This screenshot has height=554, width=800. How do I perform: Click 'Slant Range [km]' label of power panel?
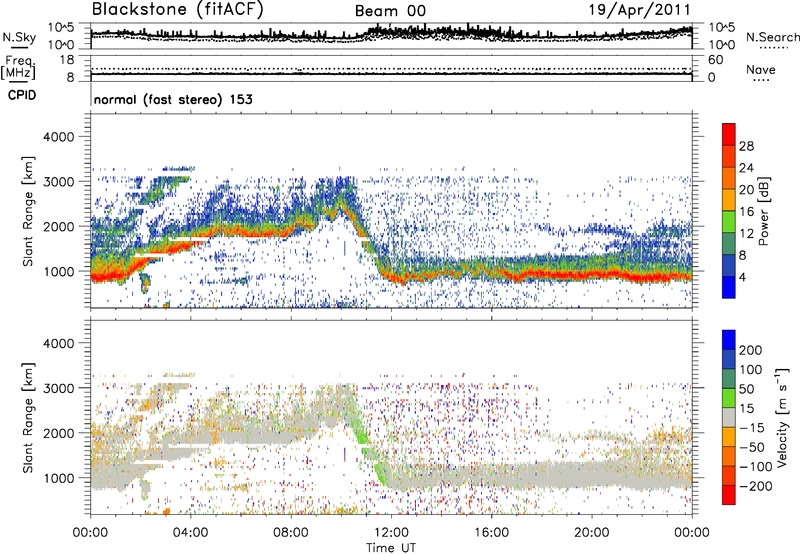tap(28, 211)
